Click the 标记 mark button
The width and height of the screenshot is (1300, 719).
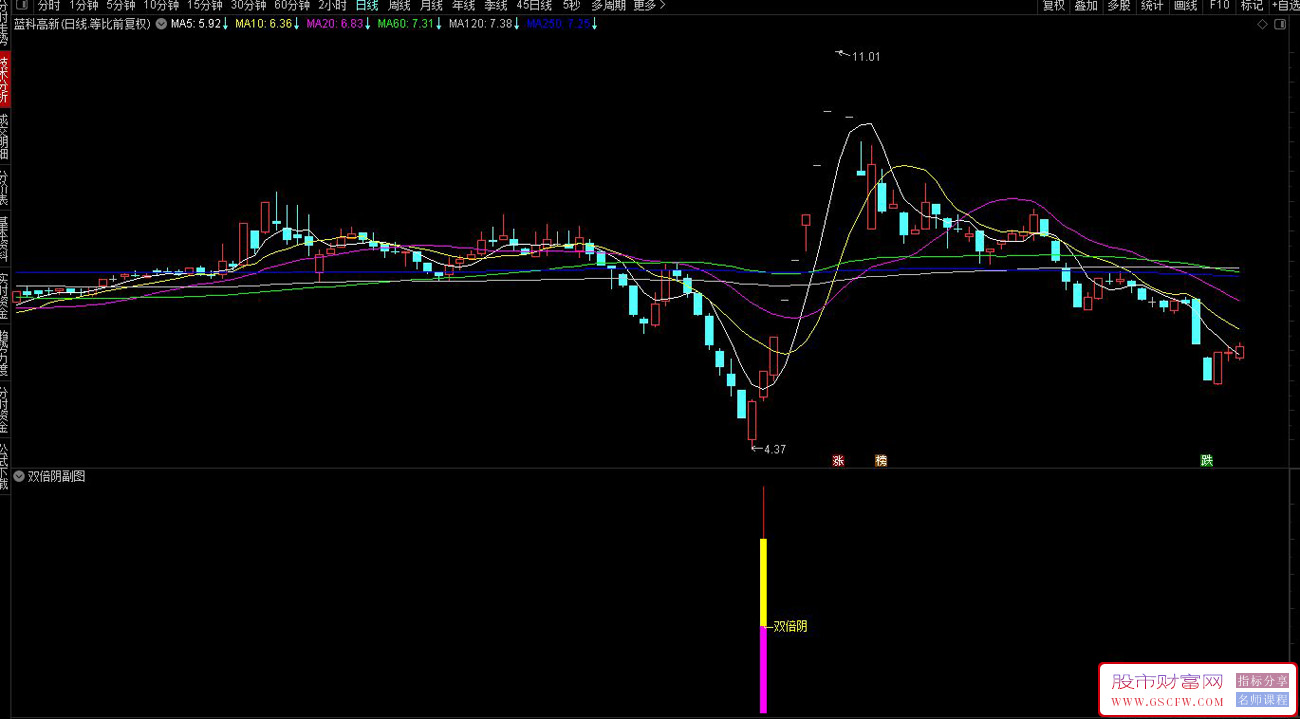coord(1252,5)
